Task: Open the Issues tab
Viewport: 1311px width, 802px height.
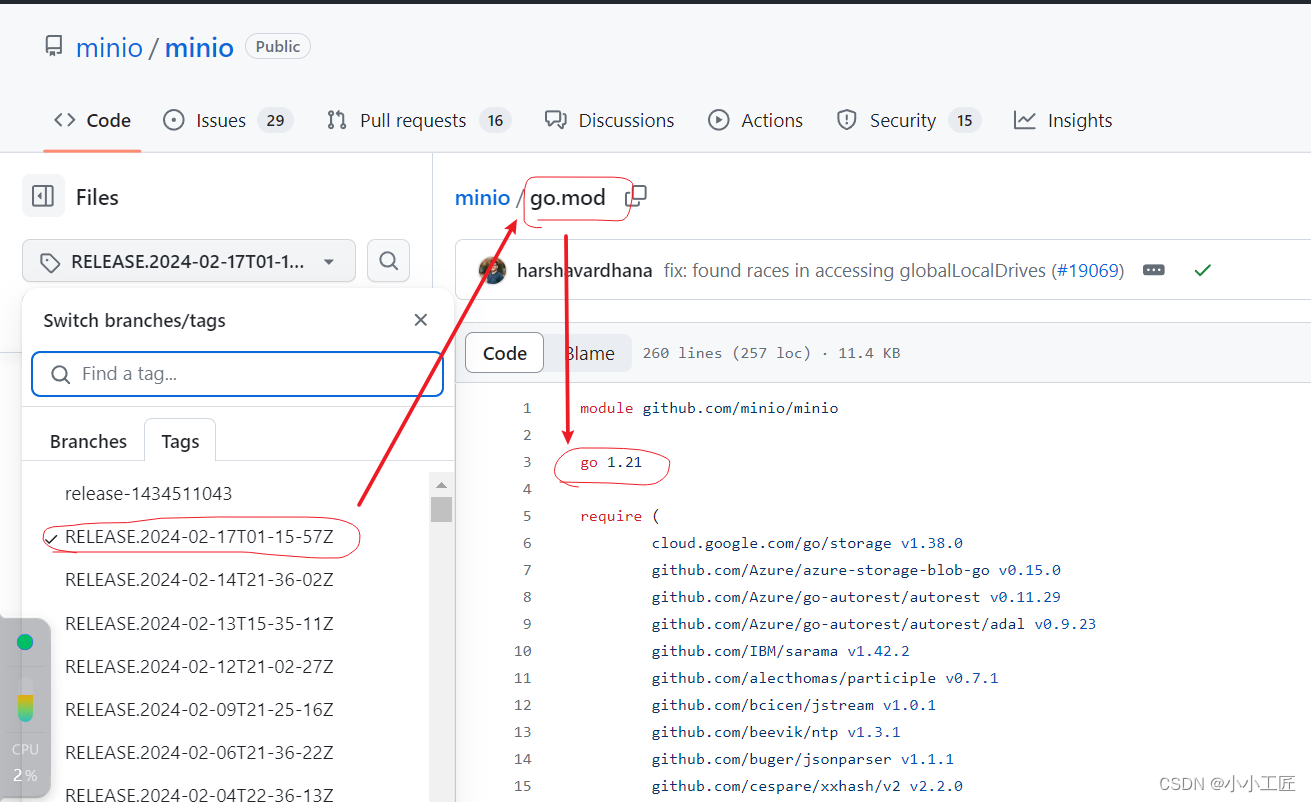Action: click(228, 120)
